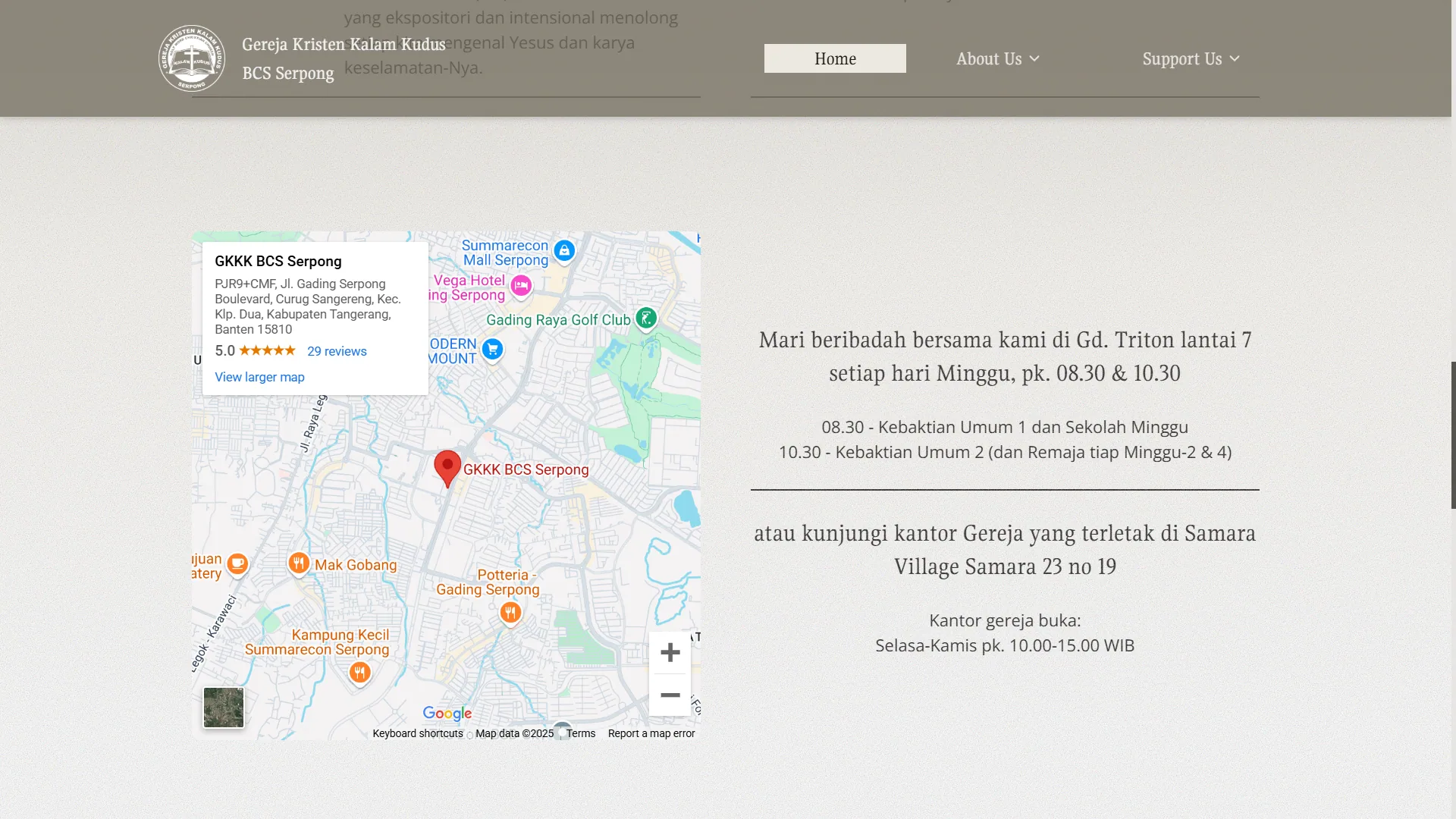Click the Mak Gobang map label

pyautogui.click(x=356, y=565)
